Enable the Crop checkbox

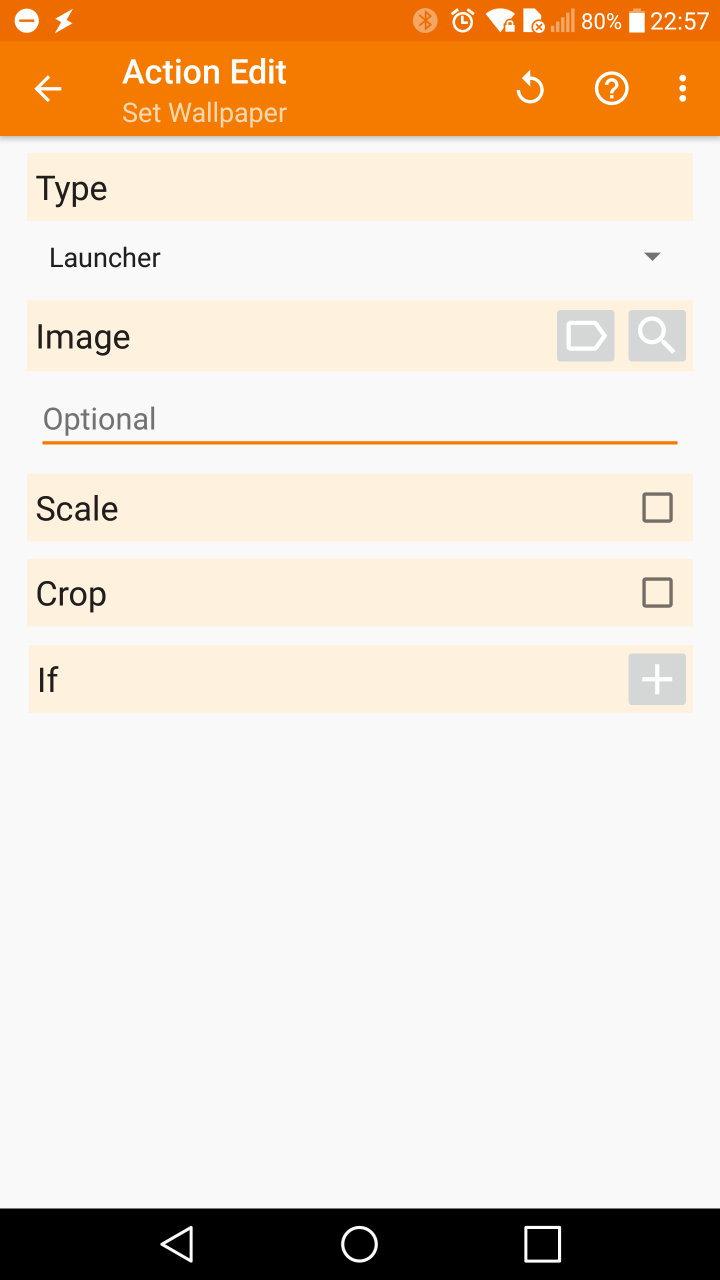pos(657,593)
